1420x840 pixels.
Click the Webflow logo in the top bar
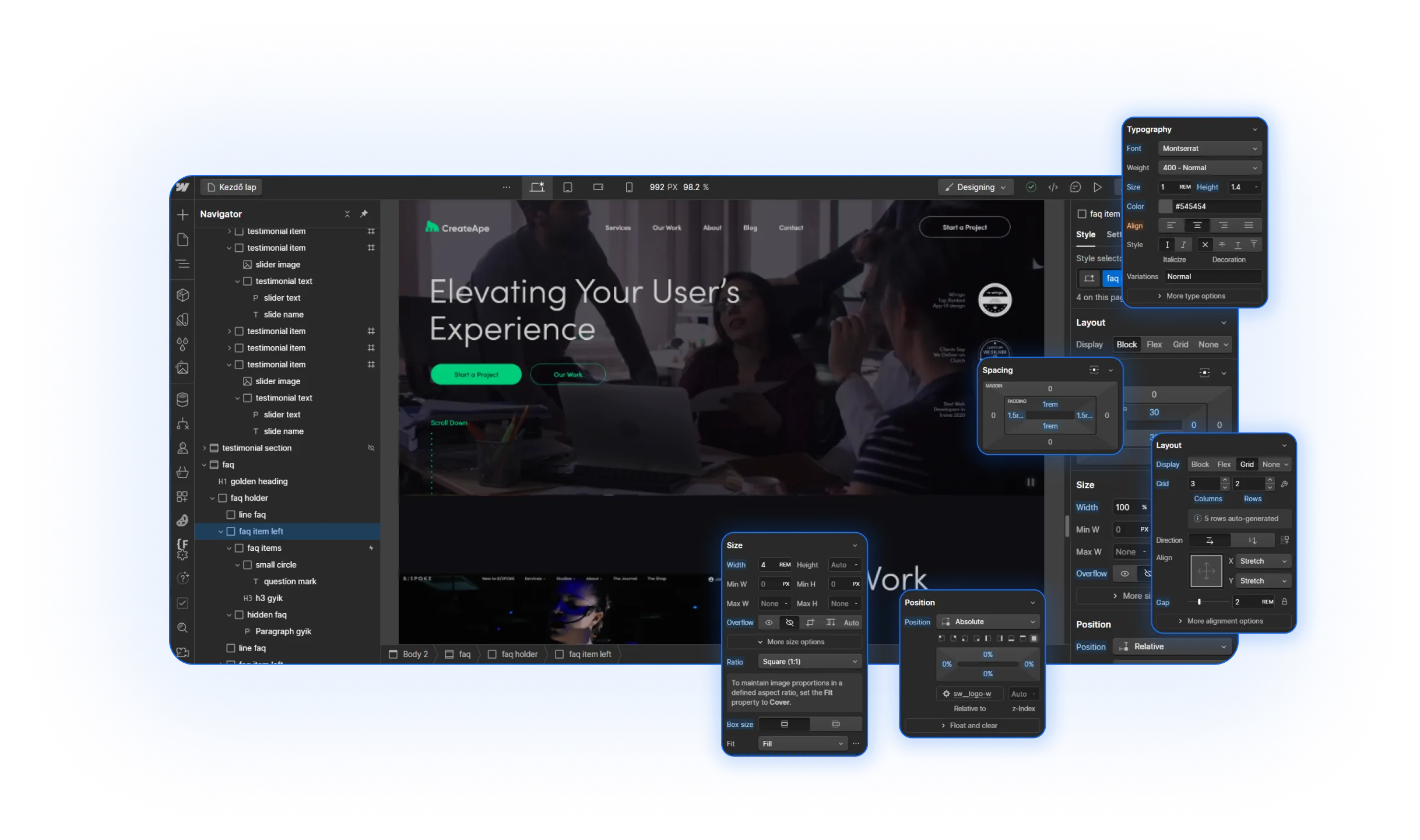coord(182,187)
